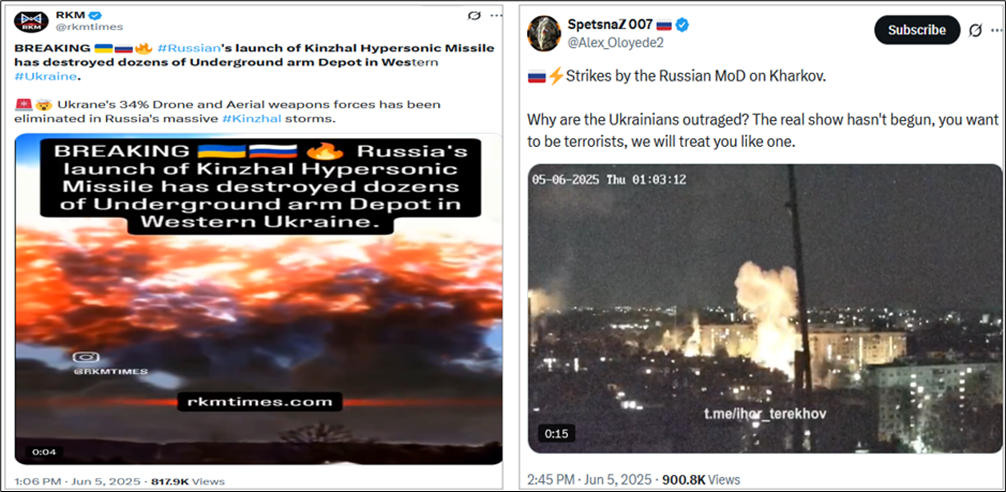
Task: Click 2:45 PM Jun 5 timestamp
Action: 589,479
